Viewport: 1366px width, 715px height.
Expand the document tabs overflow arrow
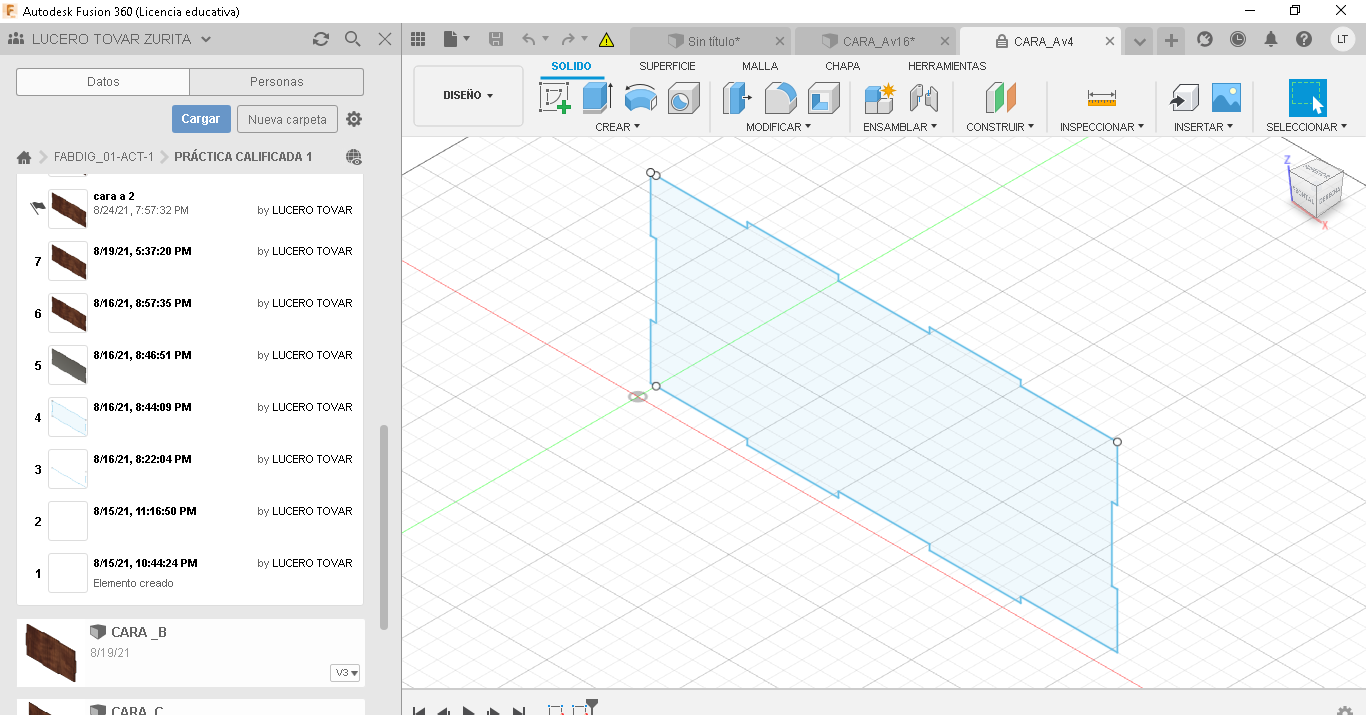1139,41
